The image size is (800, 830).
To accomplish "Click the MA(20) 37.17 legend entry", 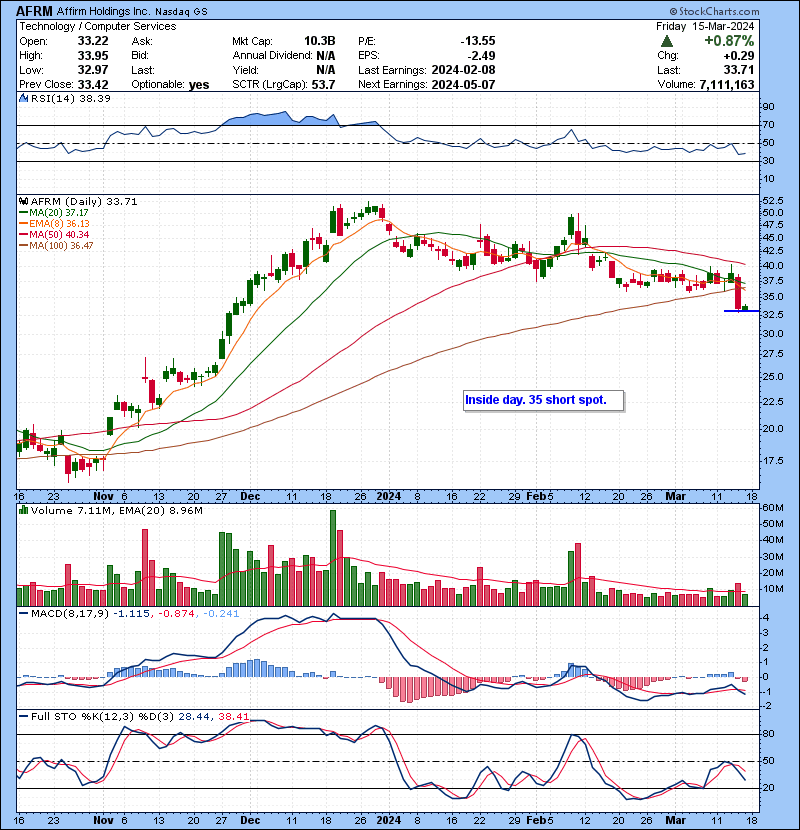I will click(54, 212).
